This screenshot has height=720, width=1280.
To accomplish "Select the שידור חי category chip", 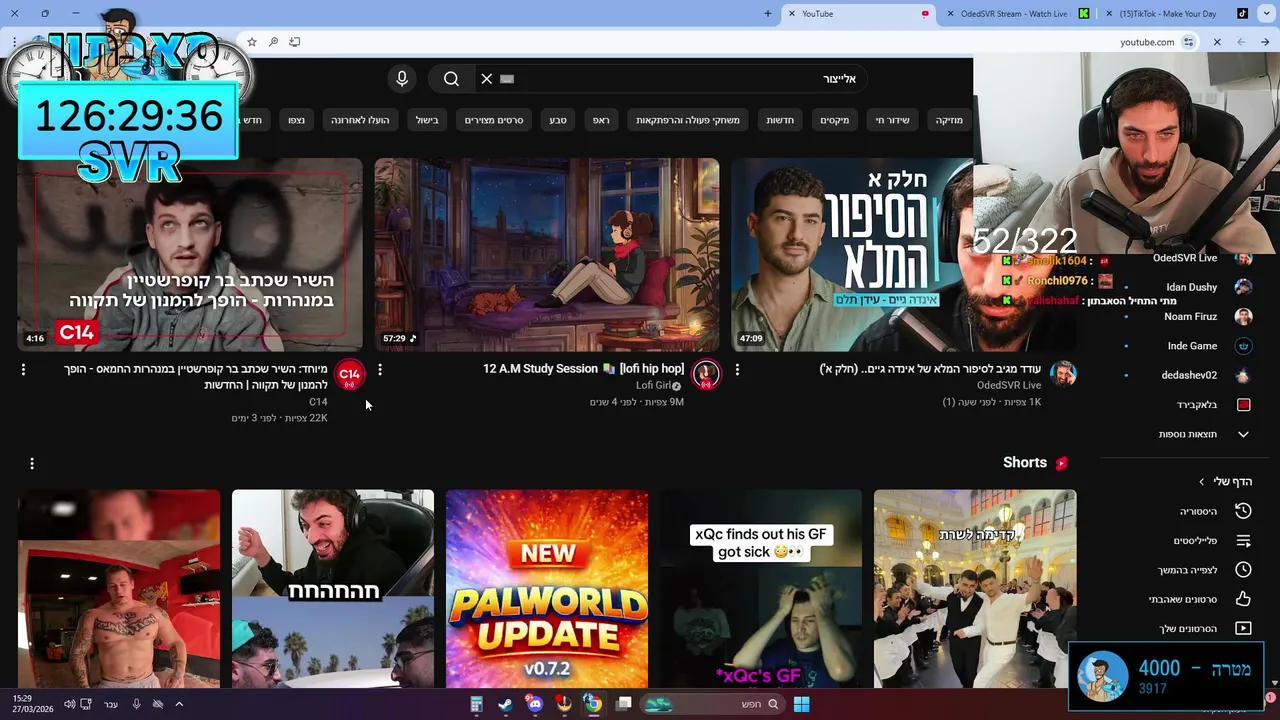I will pyautogui.click(x=892, y=120).
